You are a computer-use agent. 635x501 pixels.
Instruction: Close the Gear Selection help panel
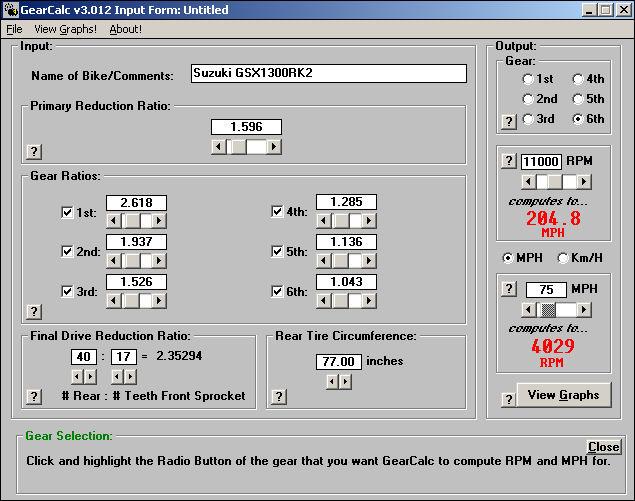[x=603, y=447]
